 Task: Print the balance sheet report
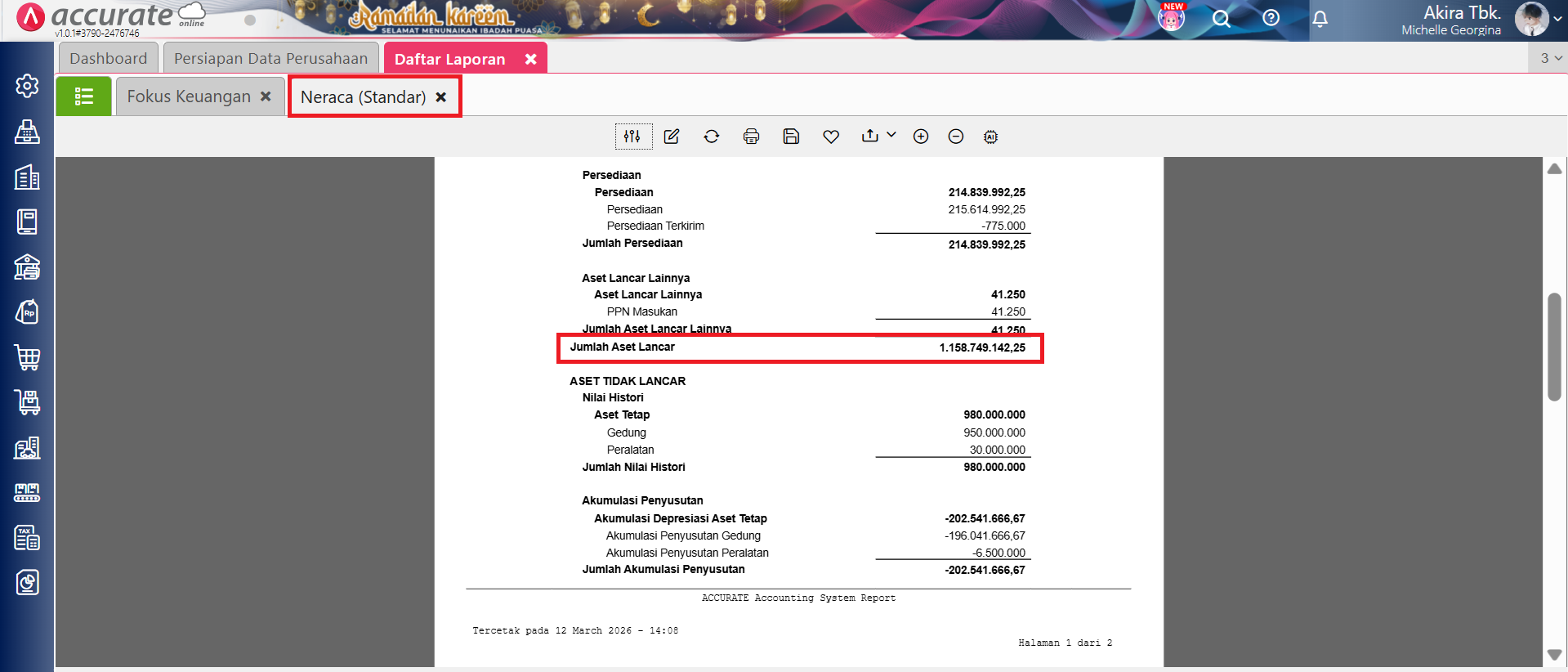tap(751, 137)
